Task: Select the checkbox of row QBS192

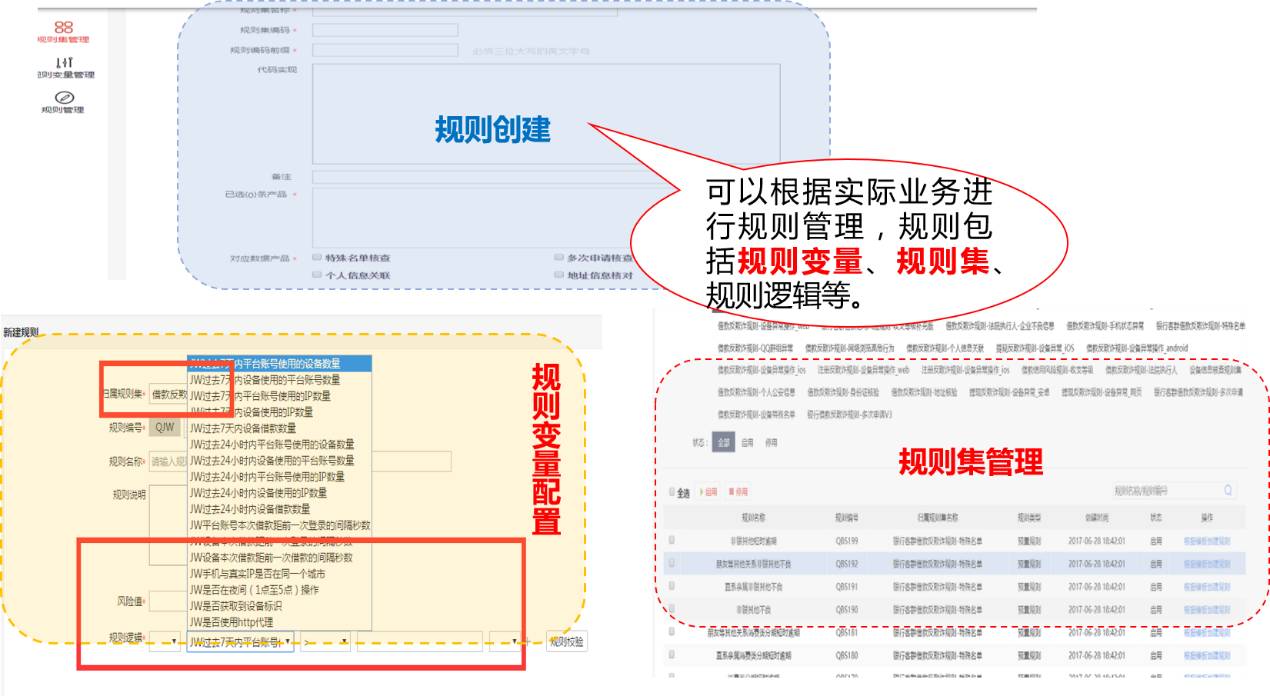Action: coord(671,563)
